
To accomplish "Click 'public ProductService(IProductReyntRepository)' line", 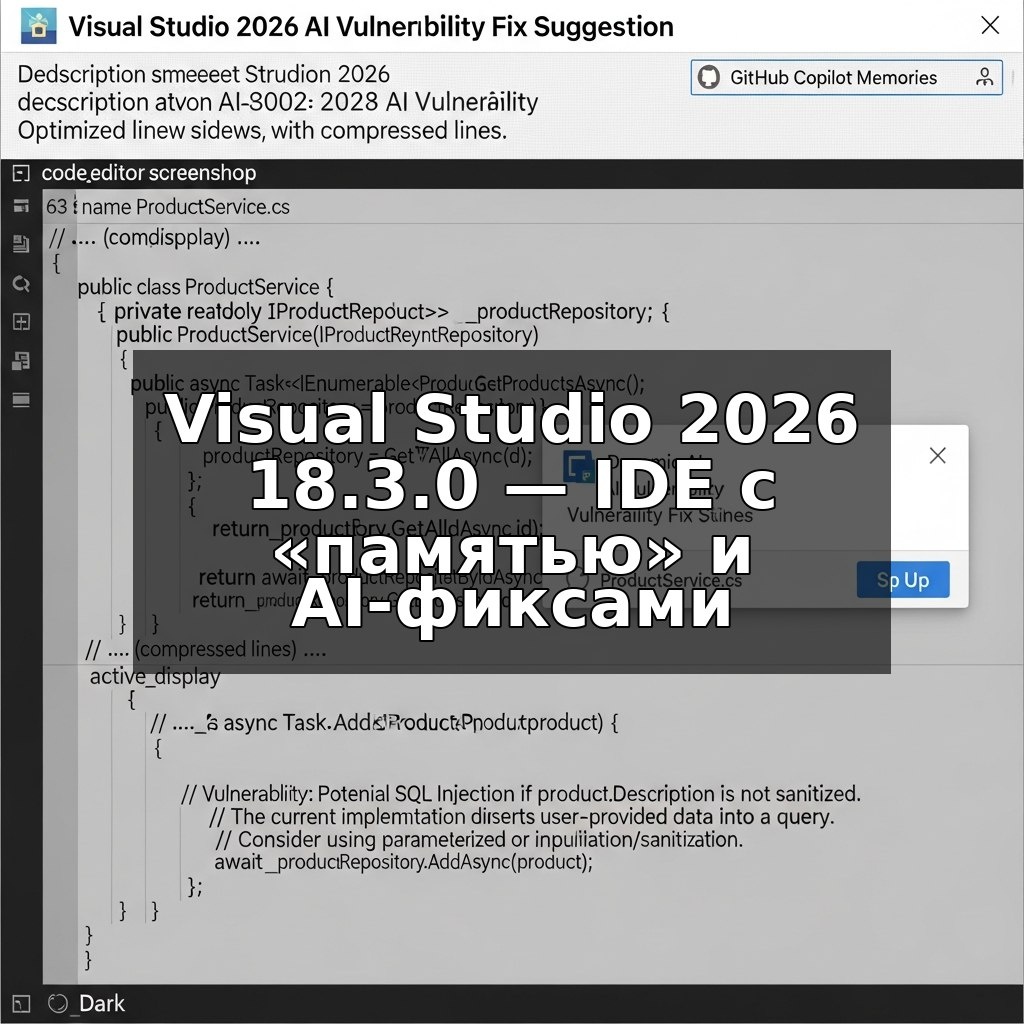I will point(327,334).
